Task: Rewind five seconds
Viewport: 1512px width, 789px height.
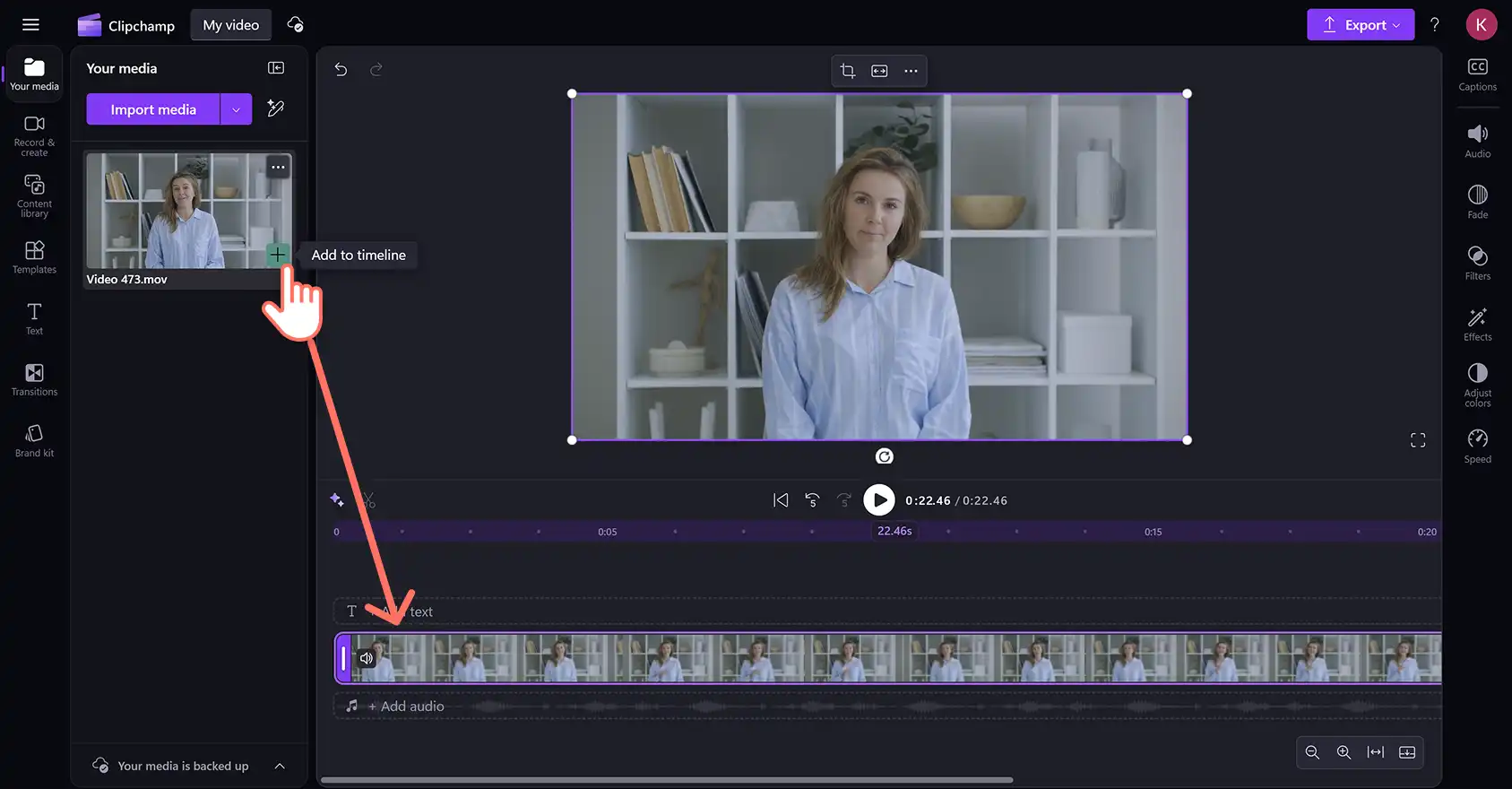Action: pos(812,500)
